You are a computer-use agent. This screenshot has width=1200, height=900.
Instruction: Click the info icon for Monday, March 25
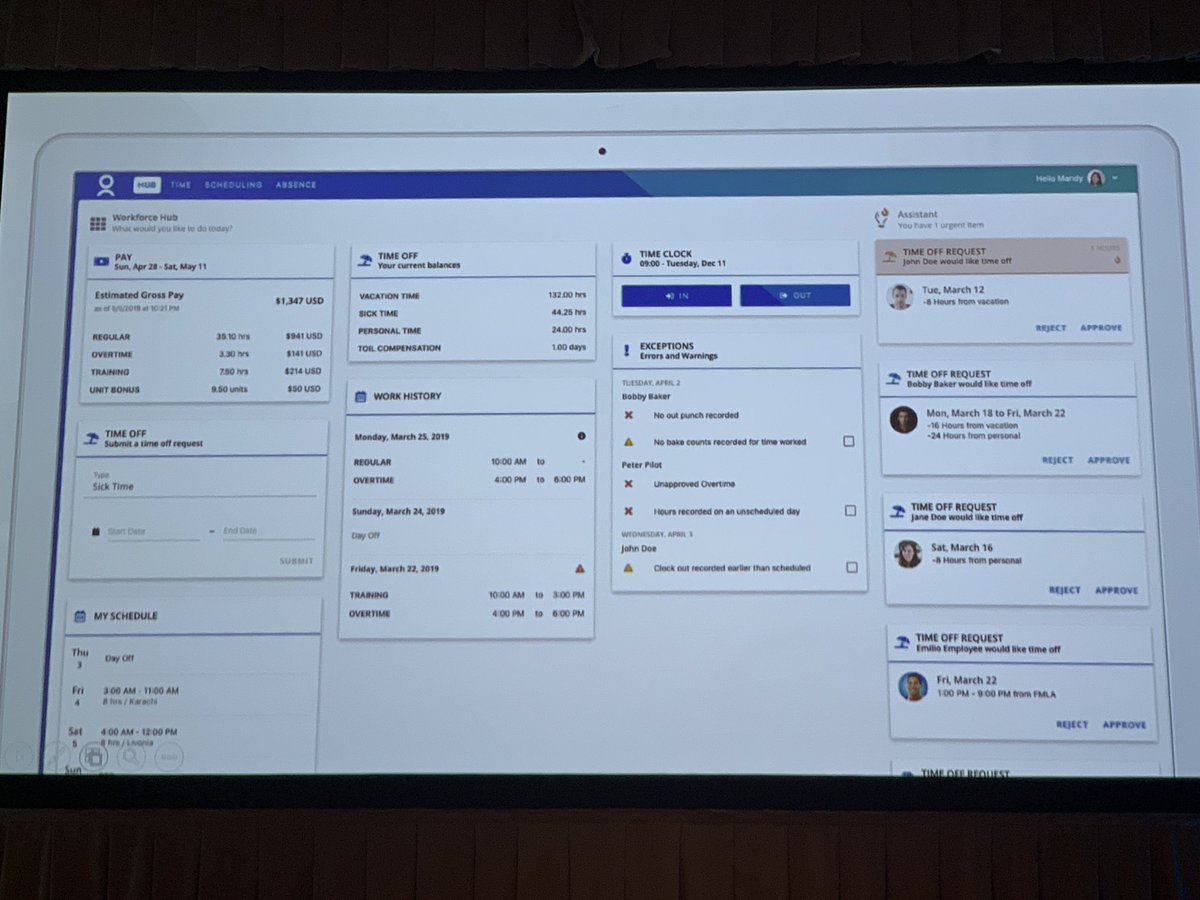pos(581,435)
